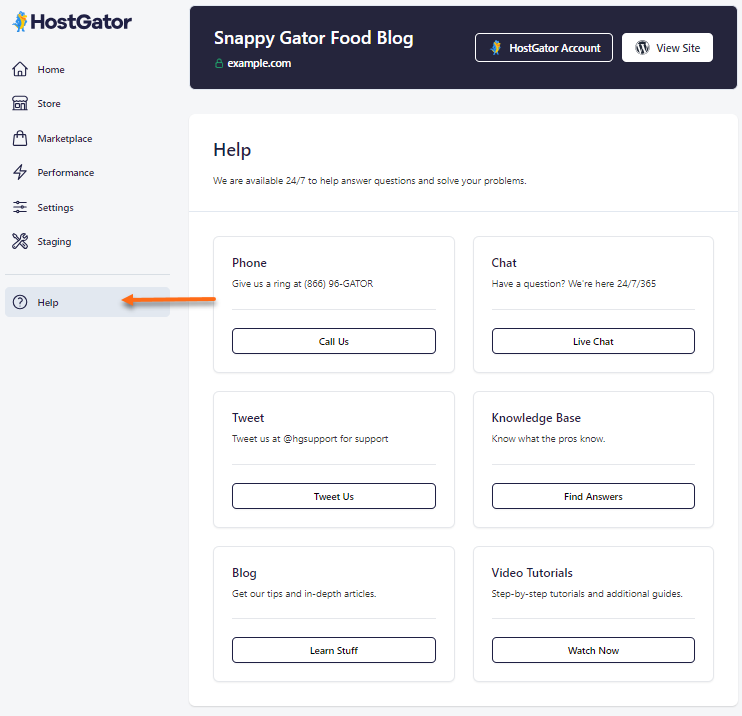Click the View Site button
This screenshot has height=716, width=742.
[x=667, y=48]
